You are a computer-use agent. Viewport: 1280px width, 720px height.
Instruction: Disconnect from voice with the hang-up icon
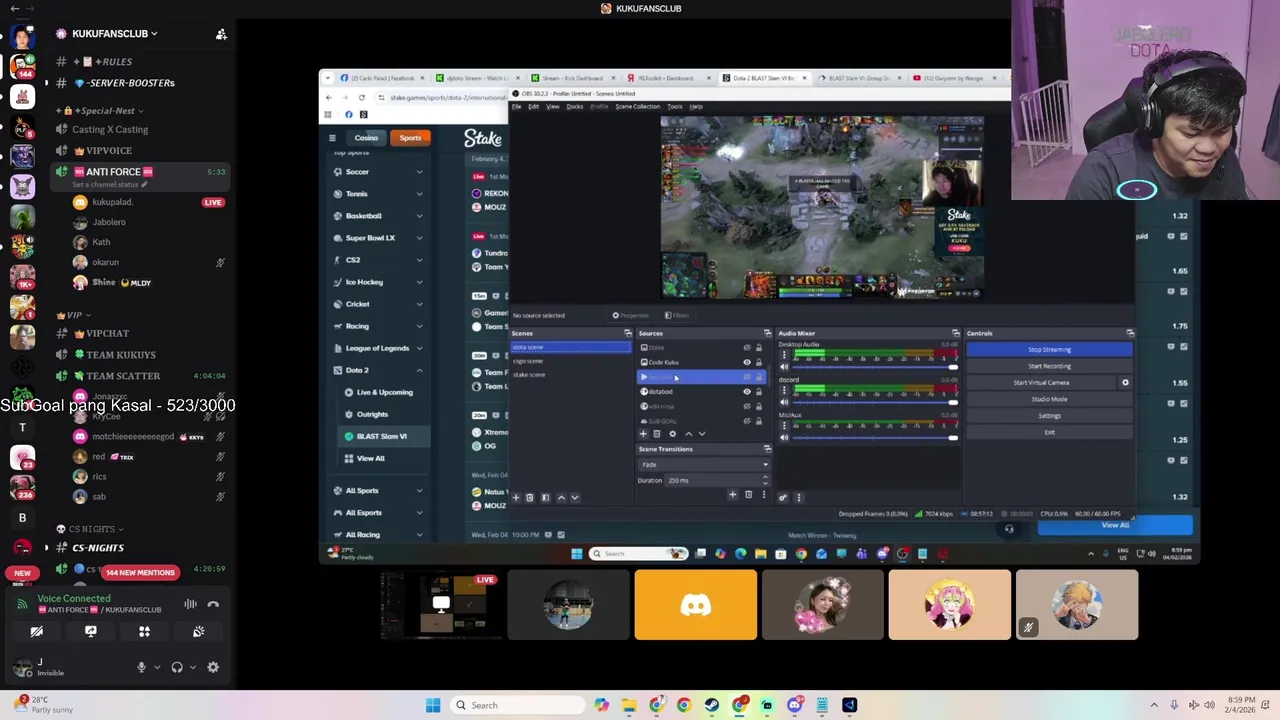[213, 604]
